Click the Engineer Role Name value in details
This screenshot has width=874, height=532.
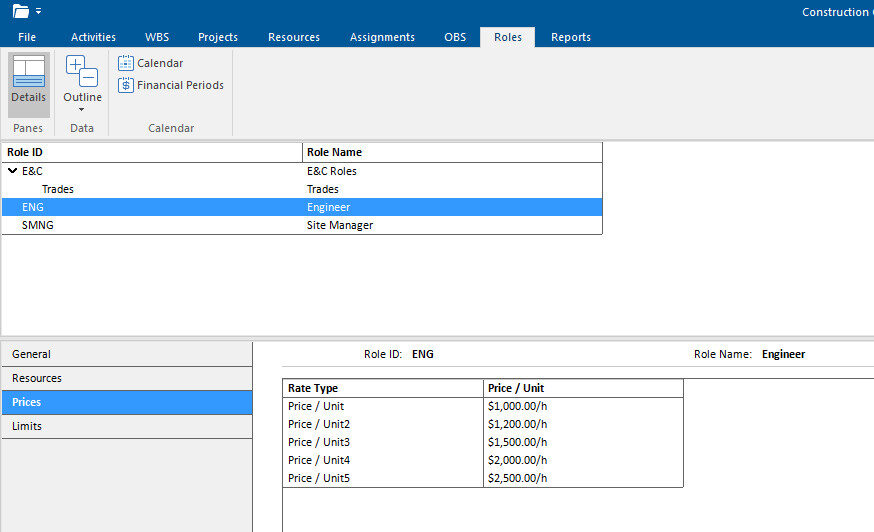coord(783,354)
